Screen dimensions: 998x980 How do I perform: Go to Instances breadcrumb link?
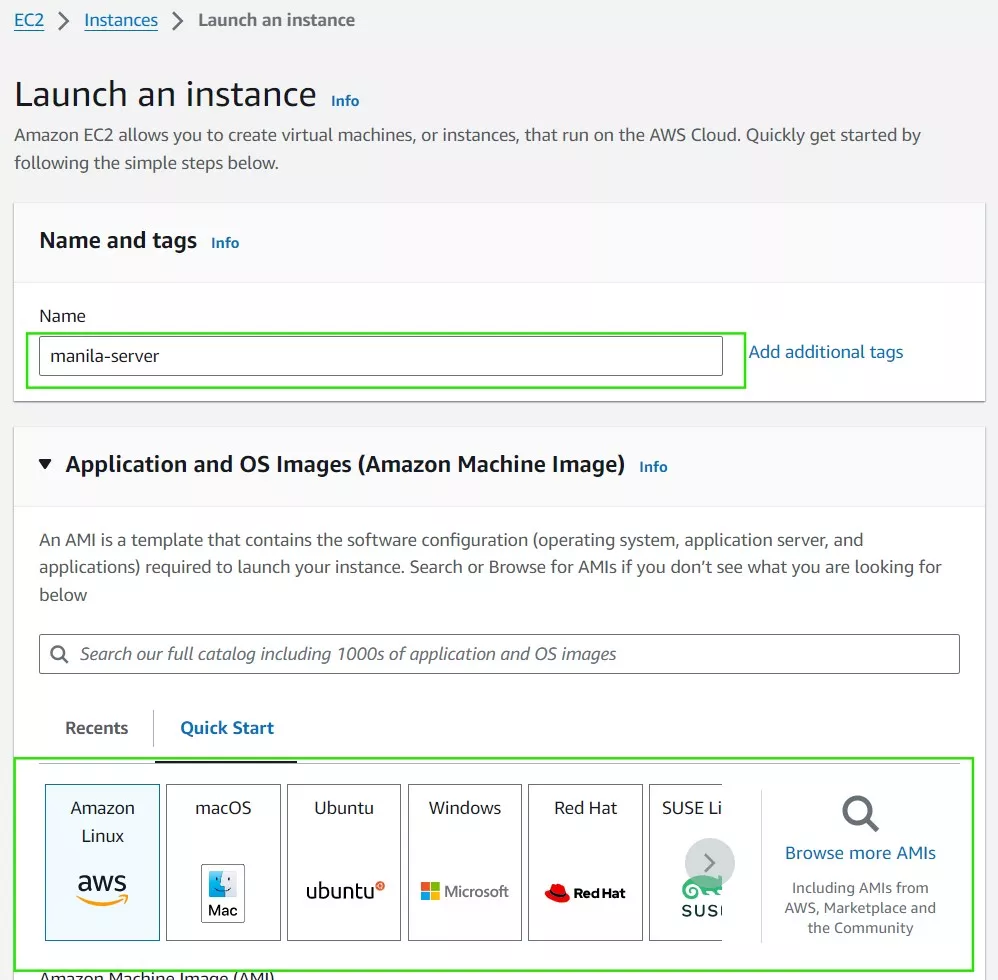tap(121, 20)
